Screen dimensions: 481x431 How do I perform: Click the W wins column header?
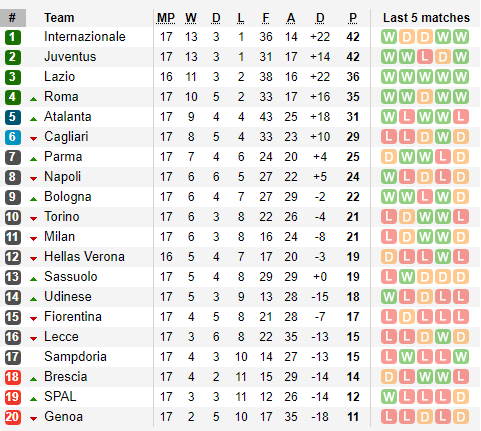pyautogui.click(x=191, y=18)
